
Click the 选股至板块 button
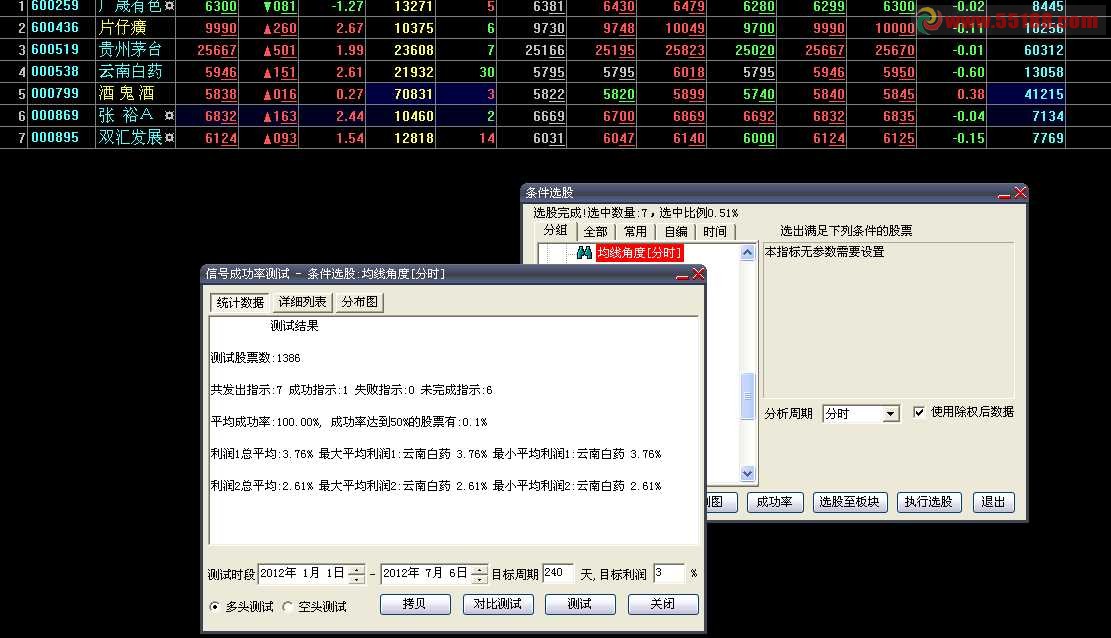point(850,502)
